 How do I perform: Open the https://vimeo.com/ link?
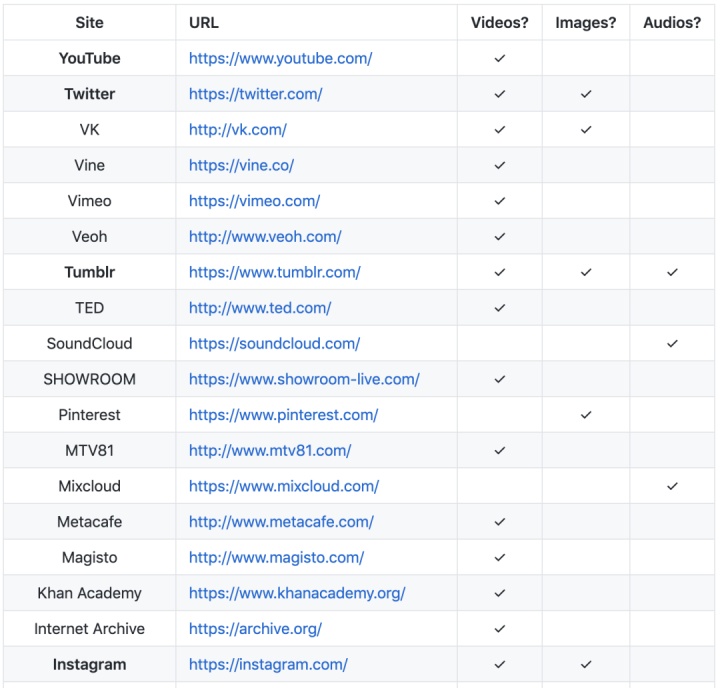(x=254, y=201)
